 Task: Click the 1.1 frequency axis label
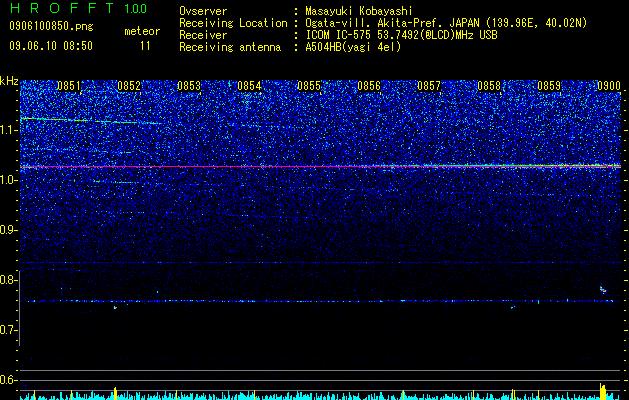point(9,130)
